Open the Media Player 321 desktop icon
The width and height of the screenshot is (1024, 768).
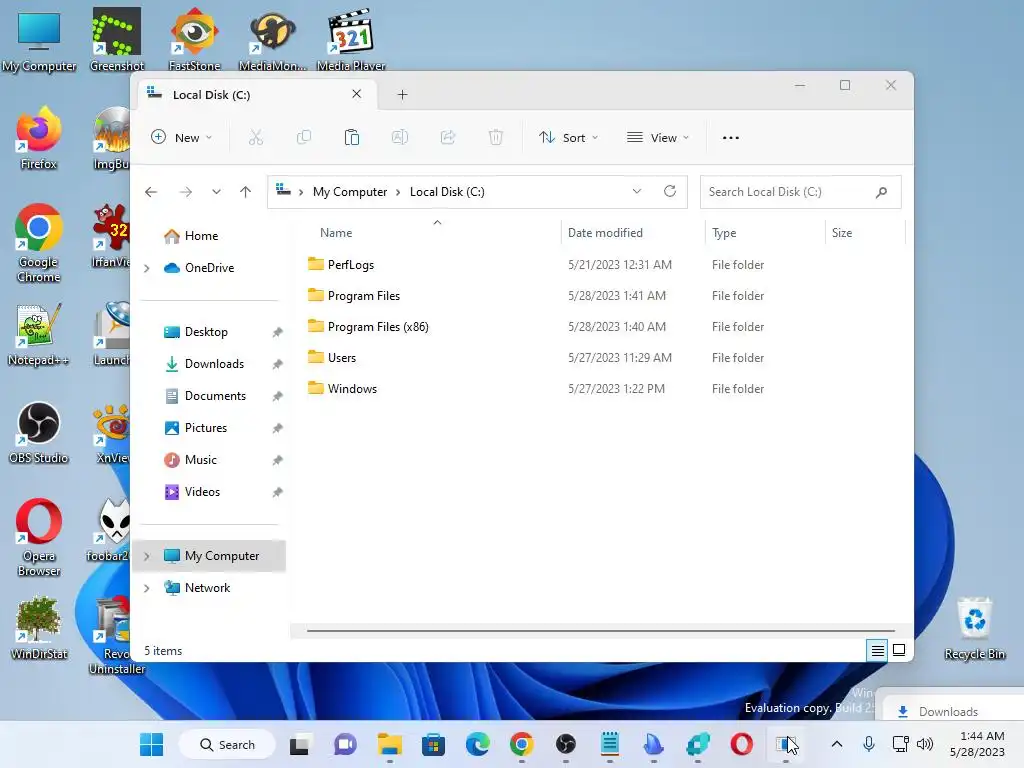351,39
